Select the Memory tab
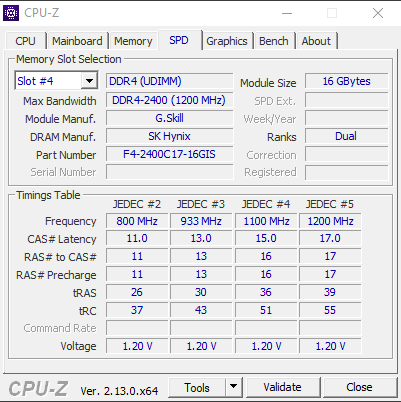This screenshot has height=402, width=401. click(x=133, y=41)
